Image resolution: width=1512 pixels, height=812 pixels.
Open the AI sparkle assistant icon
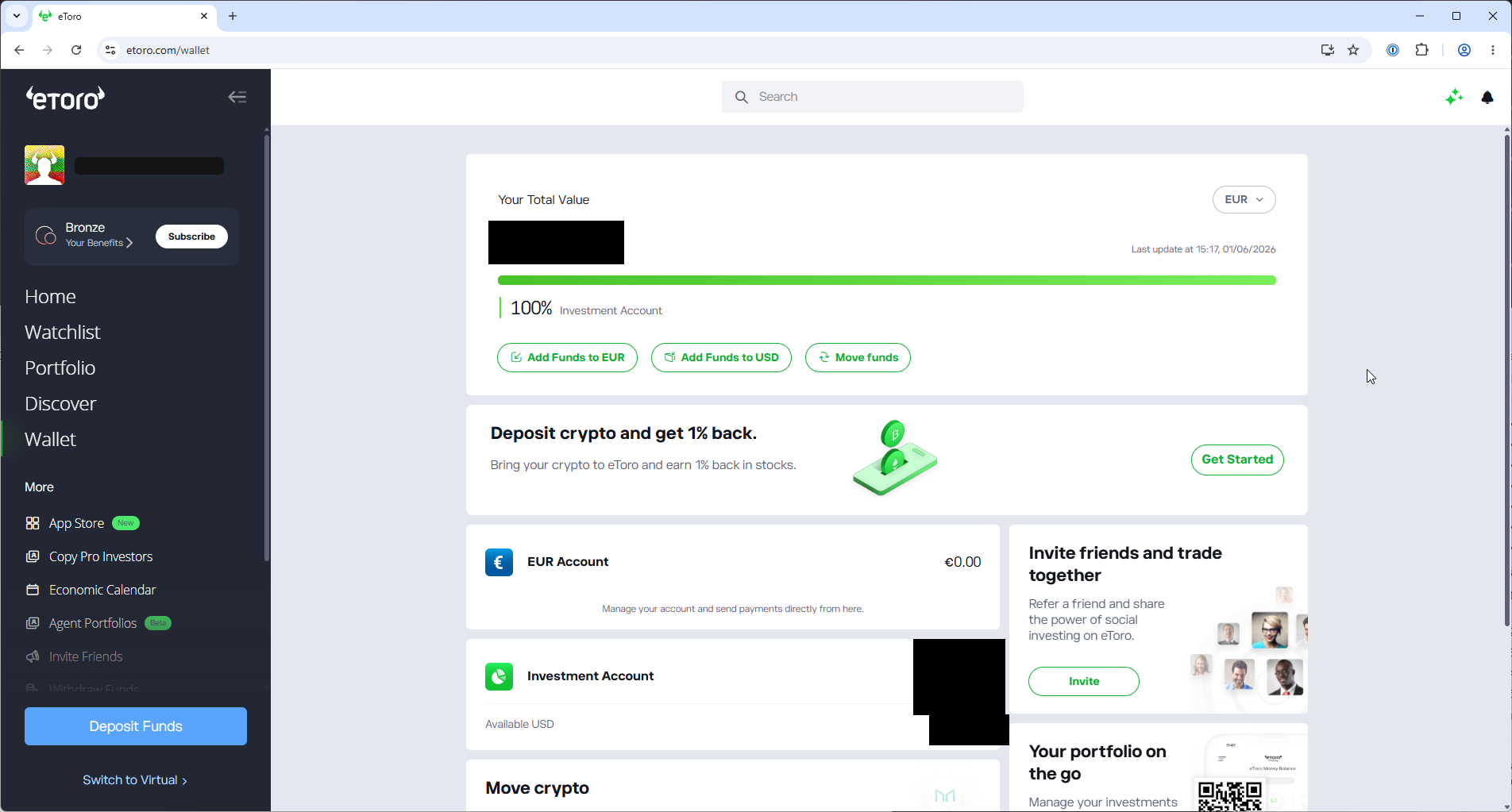point(1454,97)
